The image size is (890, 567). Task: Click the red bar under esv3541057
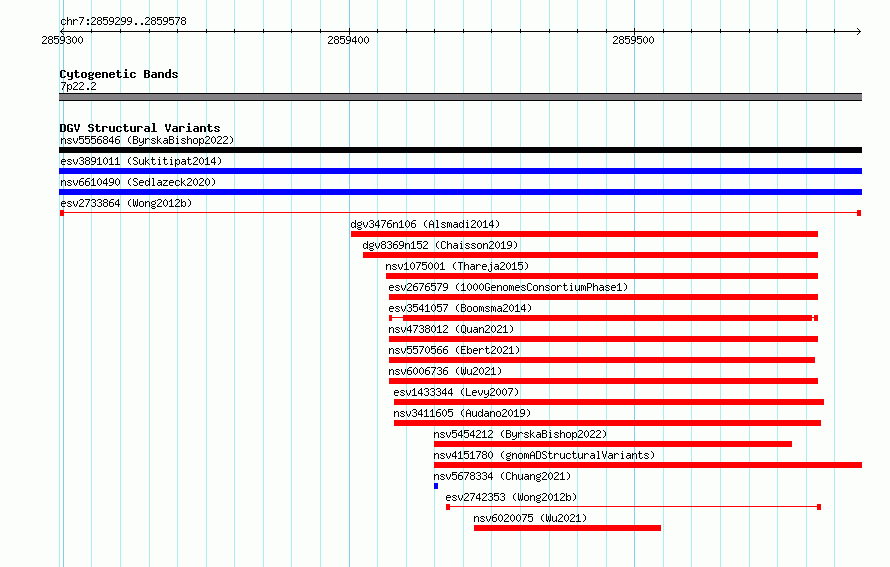[603, 318]
